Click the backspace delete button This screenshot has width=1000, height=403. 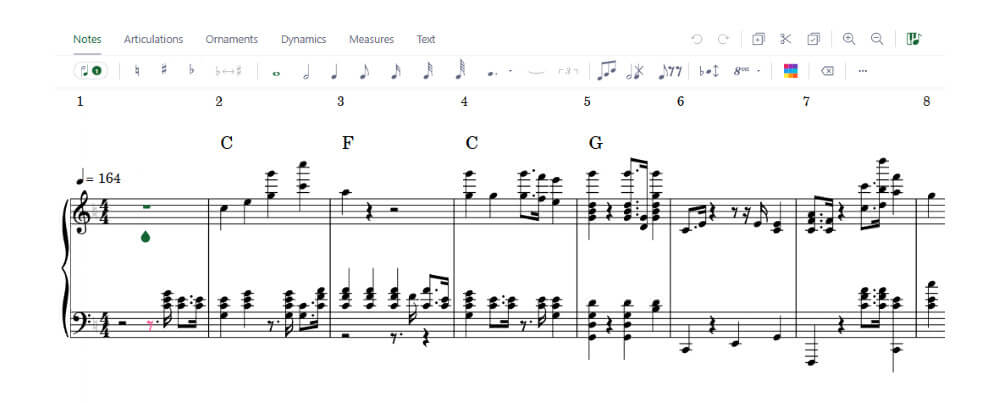pyautogui.click(x=827, y=71)
